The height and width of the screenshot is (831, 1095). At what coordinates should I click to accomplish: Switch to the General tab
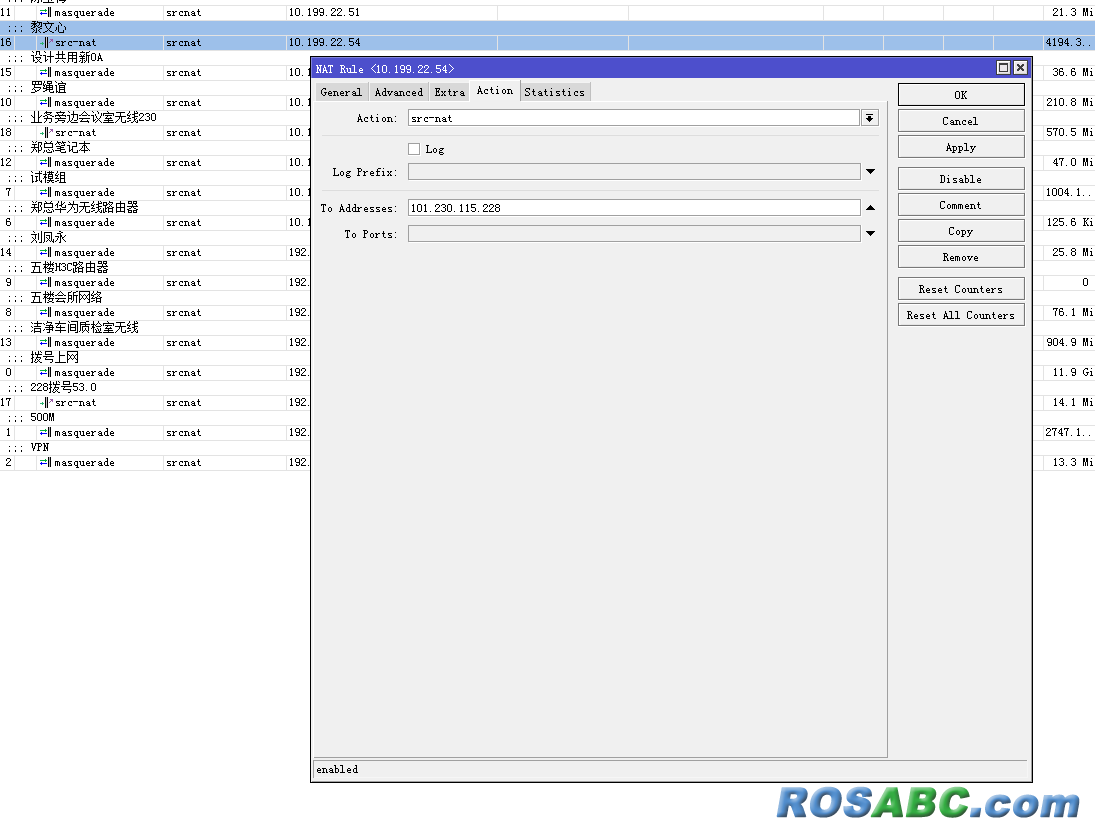341,92
